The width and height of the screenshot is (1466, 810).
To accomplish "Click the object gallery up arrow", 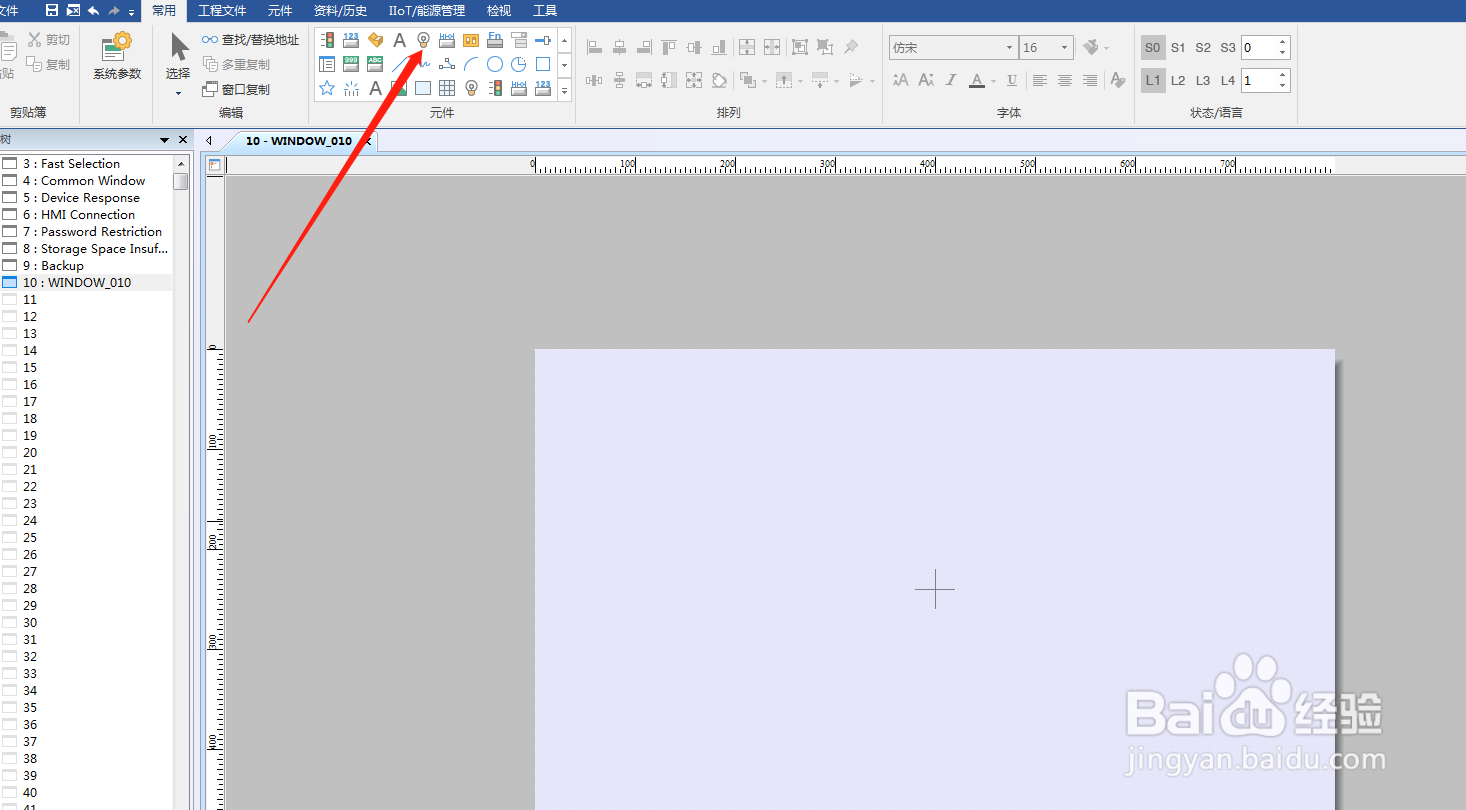I will pyautogui.click(x=565, y=41).
